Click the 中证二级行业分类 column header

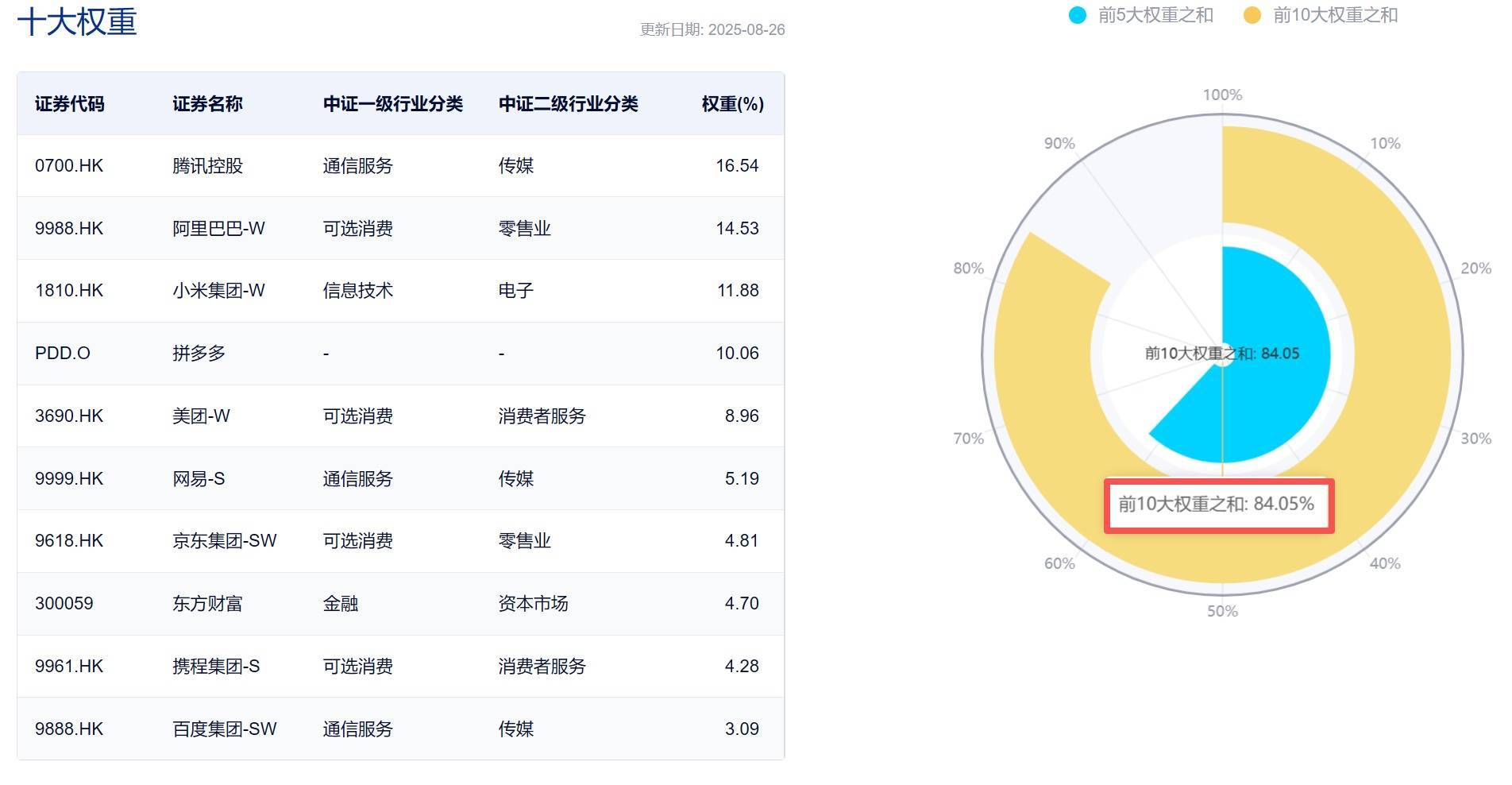click(x=568, y=104)
